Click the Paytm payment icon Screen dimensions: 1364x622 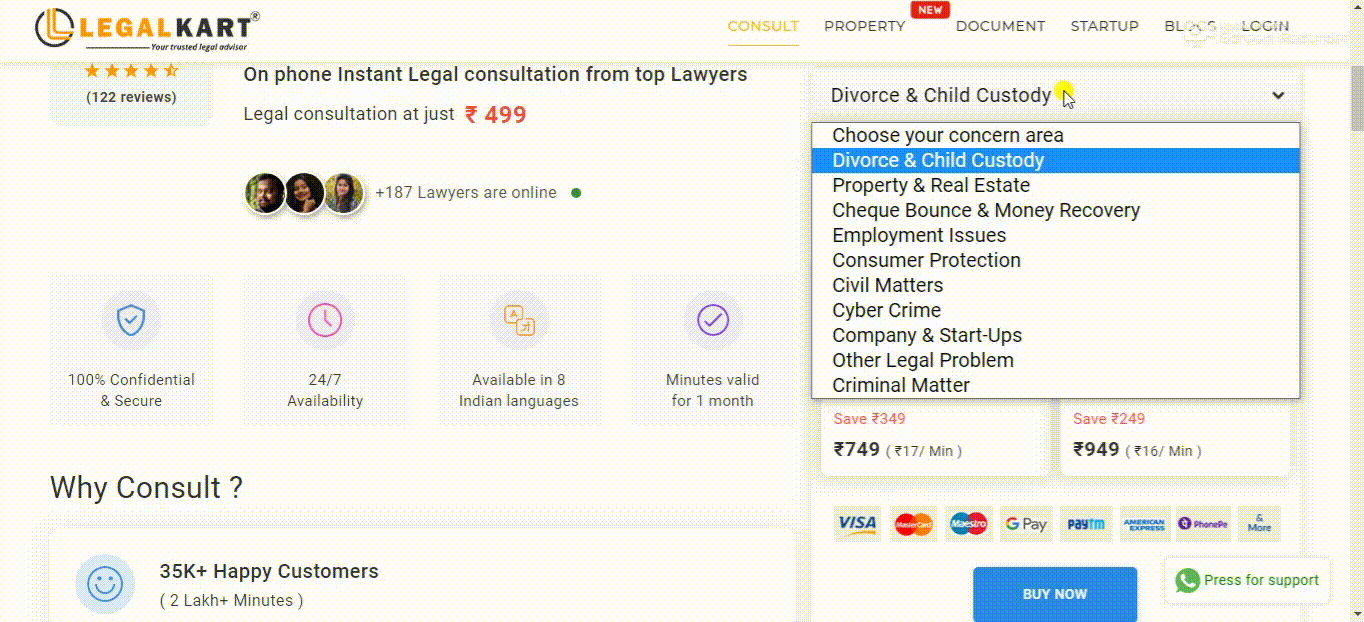coord(1085,524)
